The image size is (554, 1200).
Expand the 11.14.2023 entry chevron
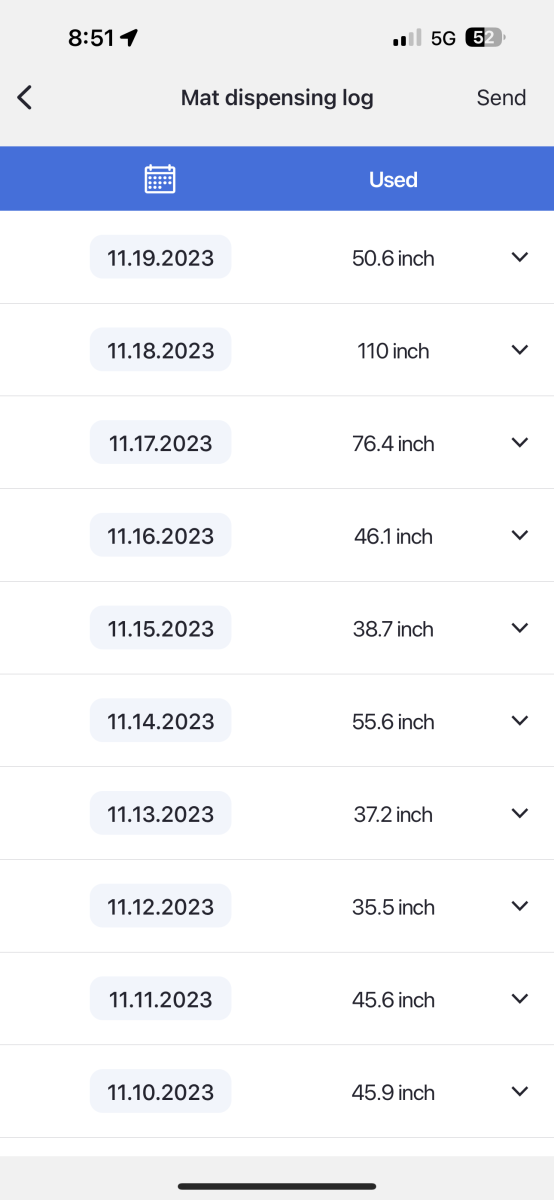pos(519,720)
